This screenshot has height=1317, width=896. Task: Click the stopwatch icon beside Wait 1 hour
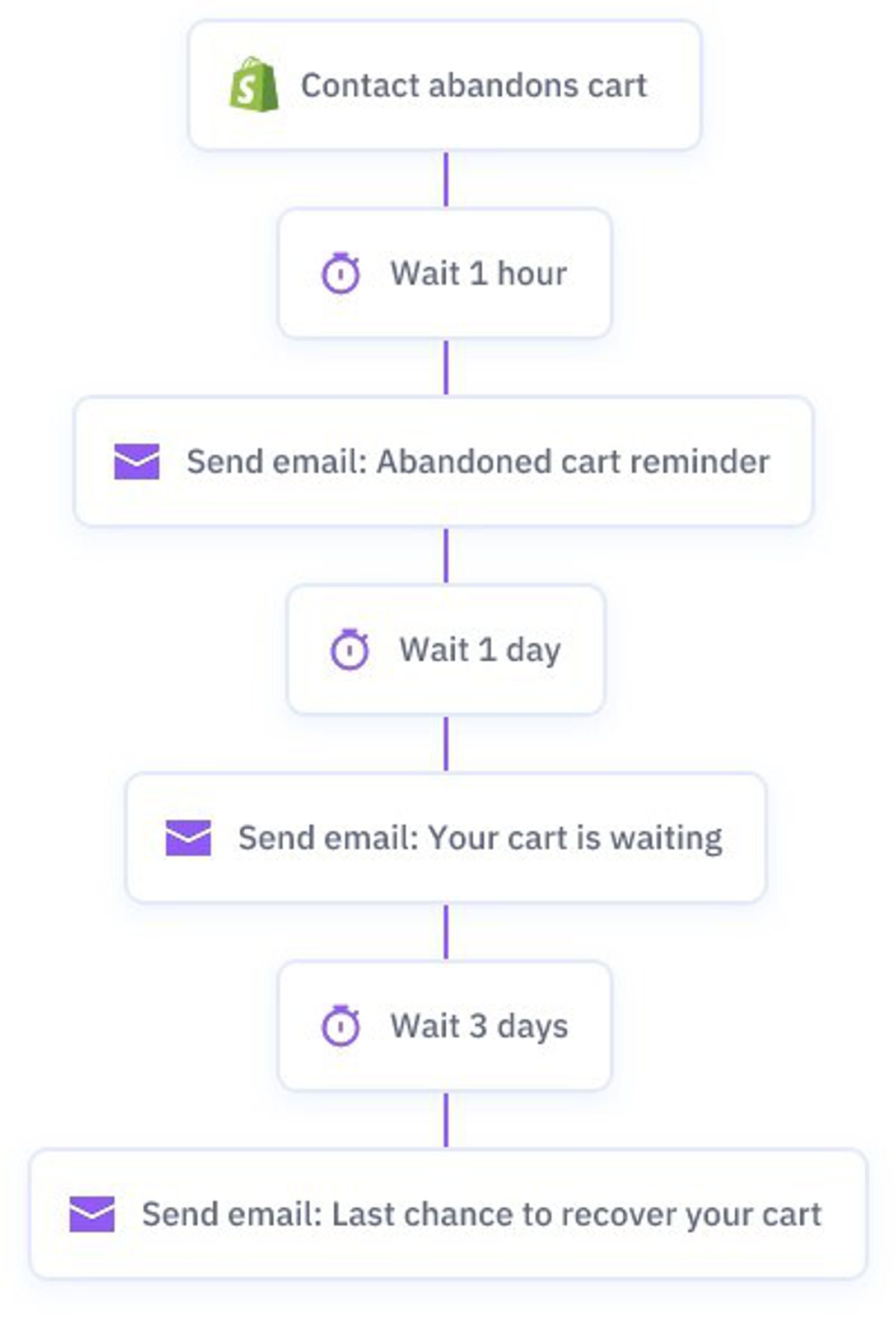pyautogui.click(x=340, y=273)
